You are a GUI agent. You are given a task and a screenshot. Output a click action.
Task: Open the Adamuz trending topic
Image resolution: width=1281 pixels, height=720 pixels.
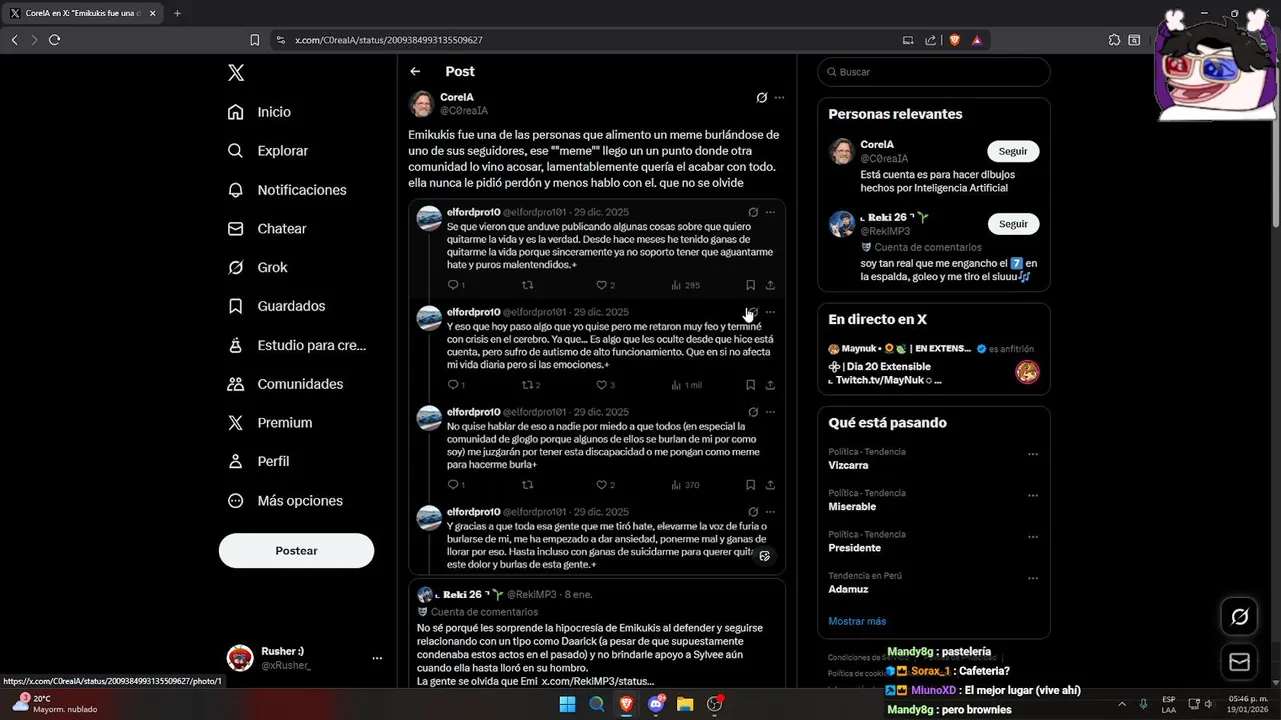pos(848,589)
